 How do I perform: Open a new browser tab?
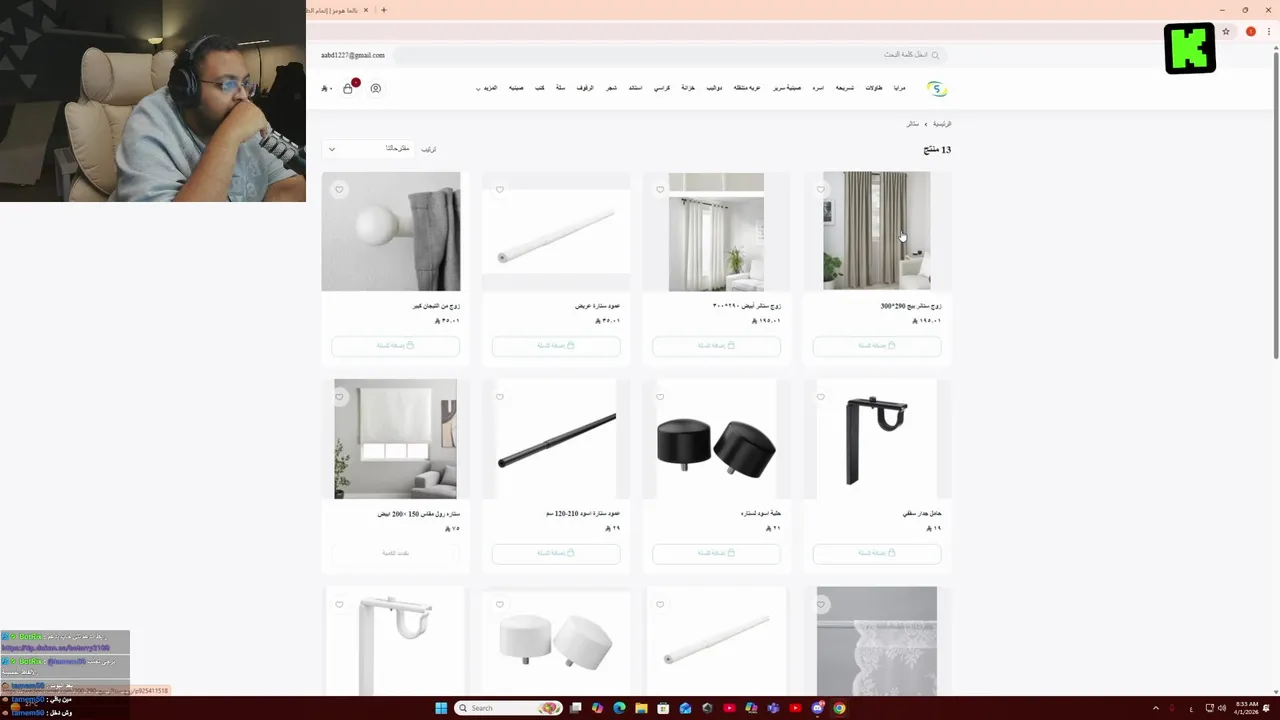click(x=384, y=10)
